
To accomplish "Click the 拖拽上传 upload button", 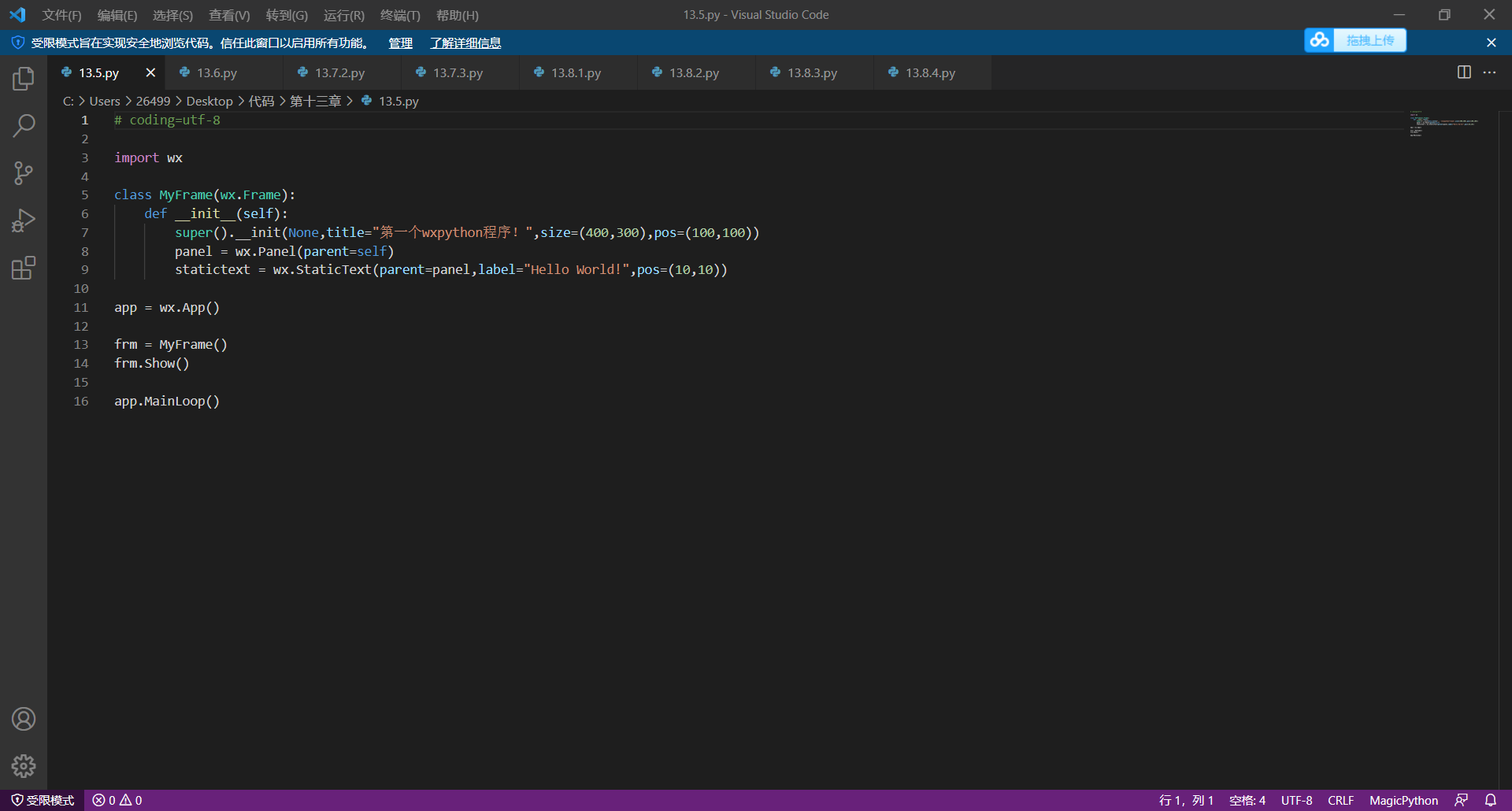I will coord(1369,40).
